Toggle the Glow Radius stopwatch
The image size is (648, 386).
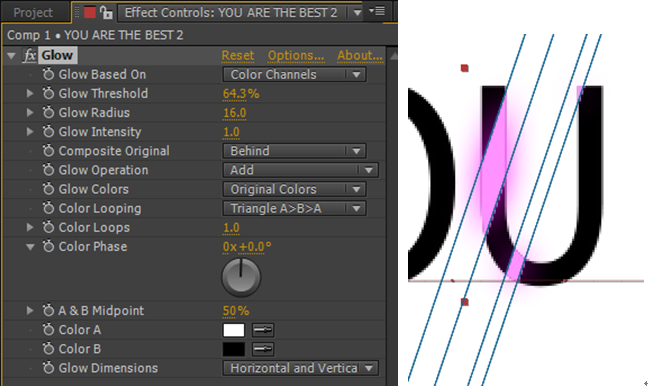coord(48,112)
